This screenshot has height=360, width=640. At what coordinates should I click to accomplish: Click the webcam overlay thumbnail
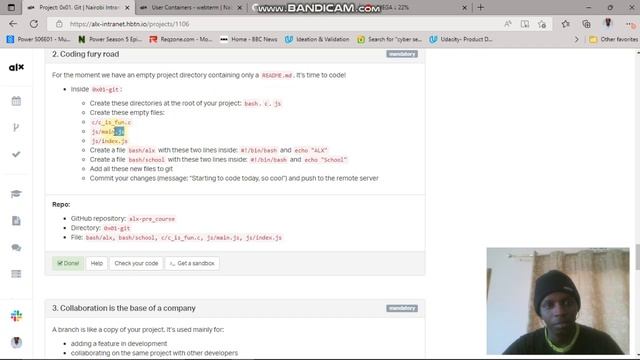(x=558, y=301)
